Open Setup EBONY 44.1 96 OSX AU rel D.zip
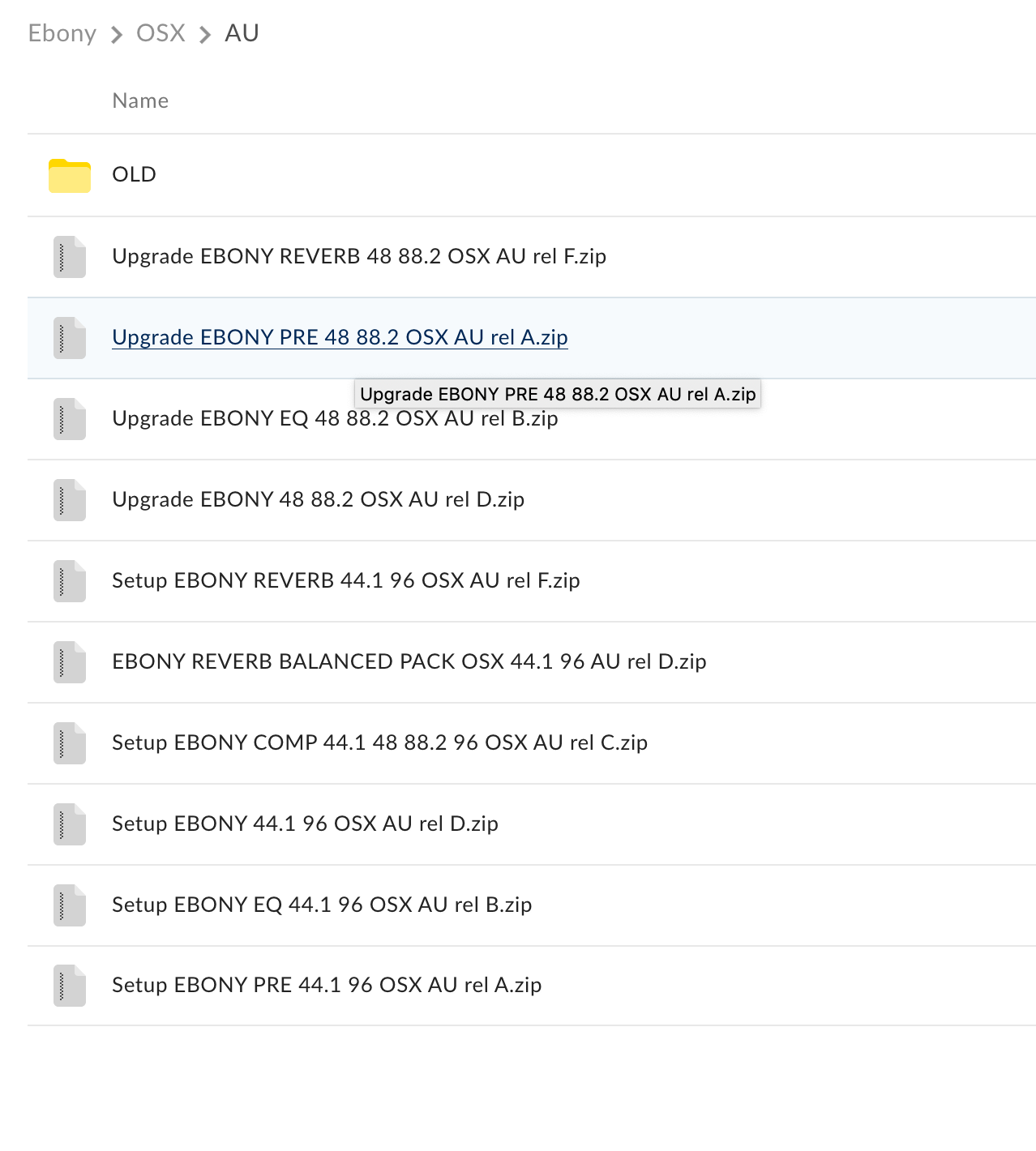The image size is (1036, 1151). click(305, 824)
